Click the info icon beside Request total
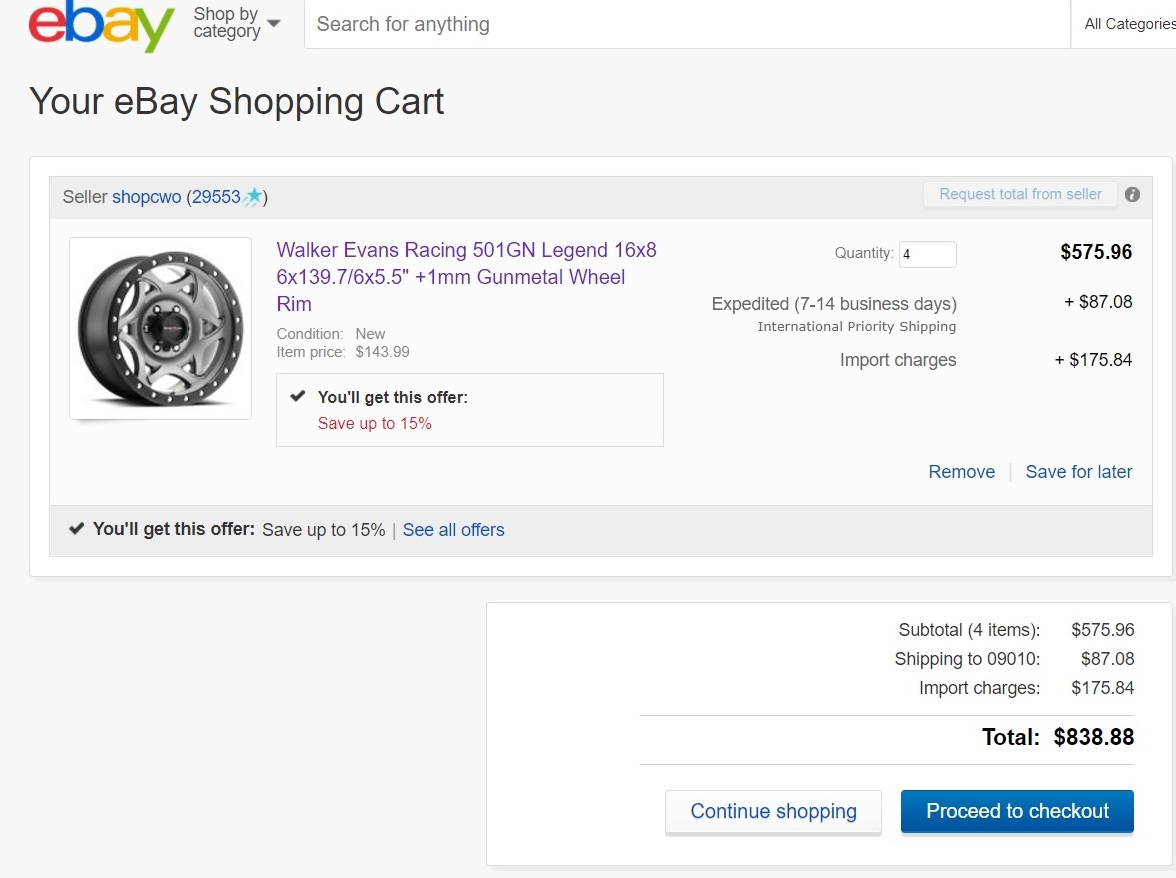 coord(1132,194)
